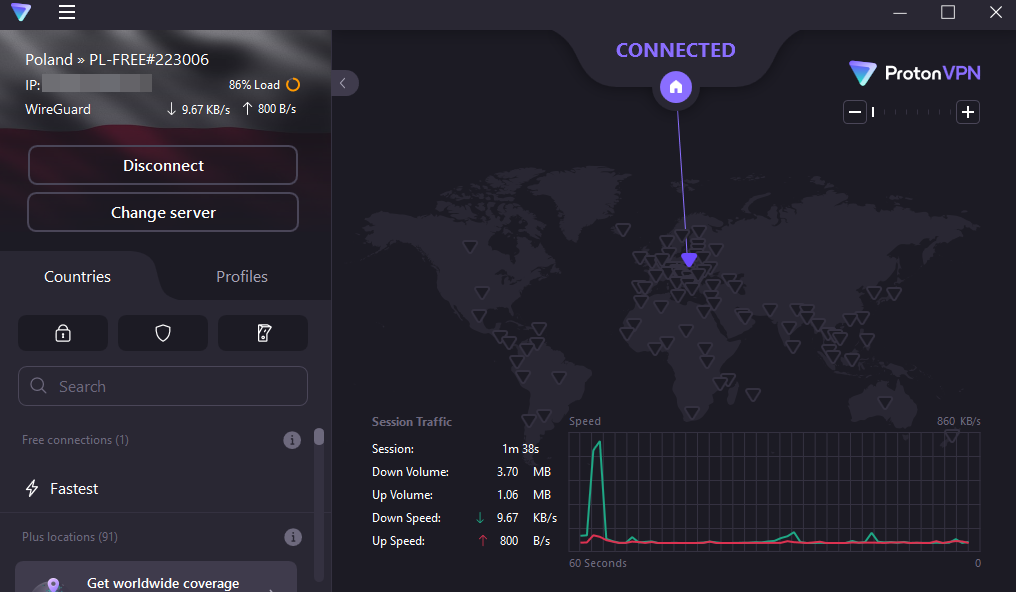Open the hamburger menu
The width and height of the screenshot is (1016, 592).
pos(66,12)
